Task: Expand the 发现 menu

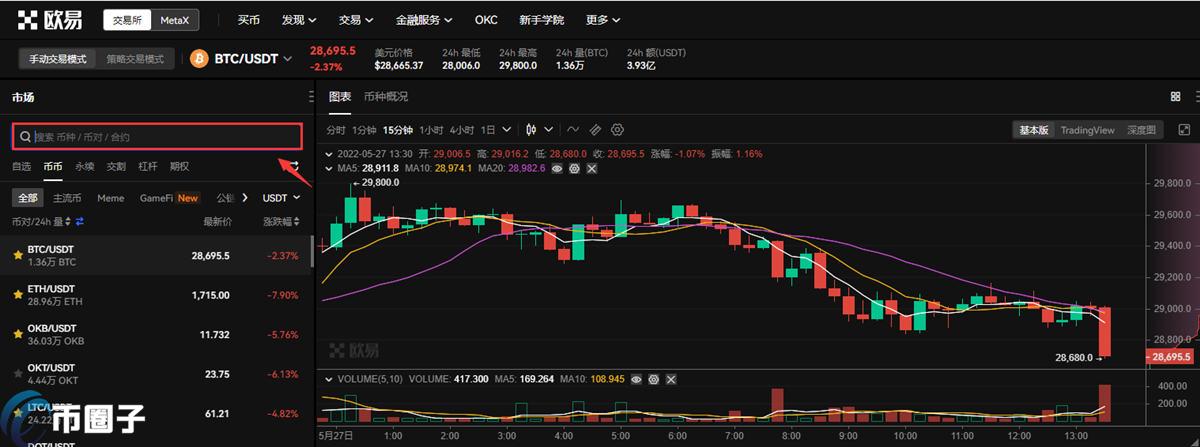Action: (300, 20)
